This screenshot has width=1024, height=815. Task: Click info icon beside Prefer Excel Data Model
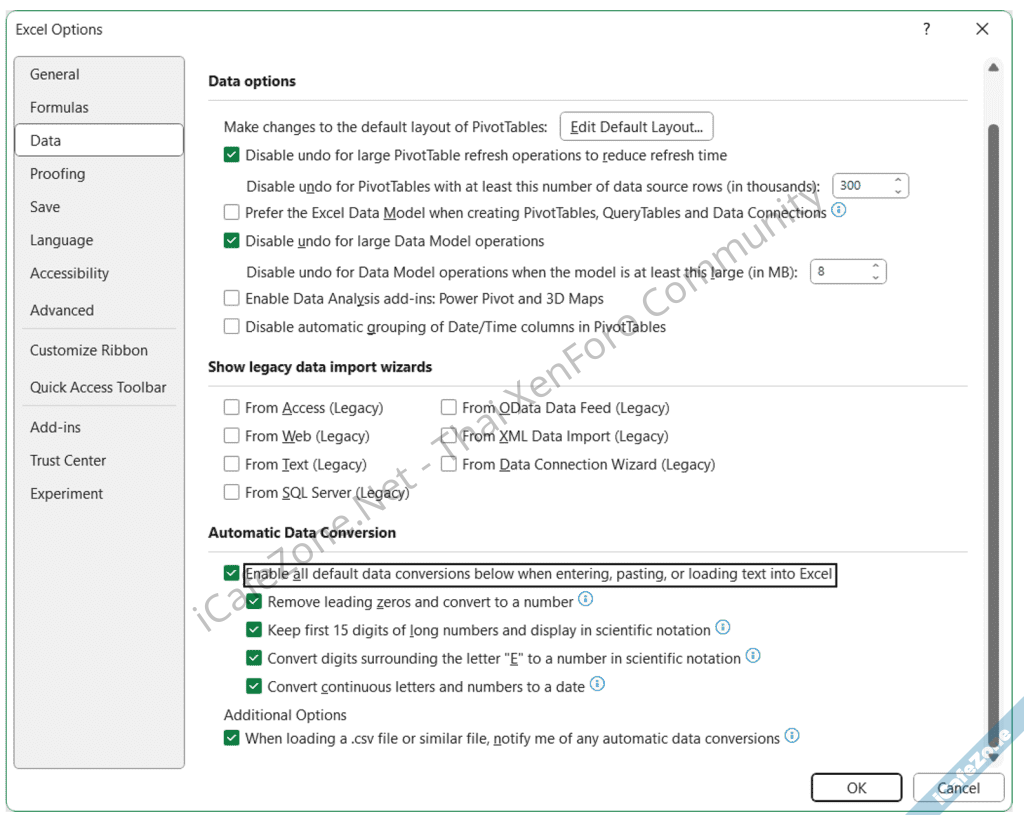pyautogui.click(x=839, y=211)
